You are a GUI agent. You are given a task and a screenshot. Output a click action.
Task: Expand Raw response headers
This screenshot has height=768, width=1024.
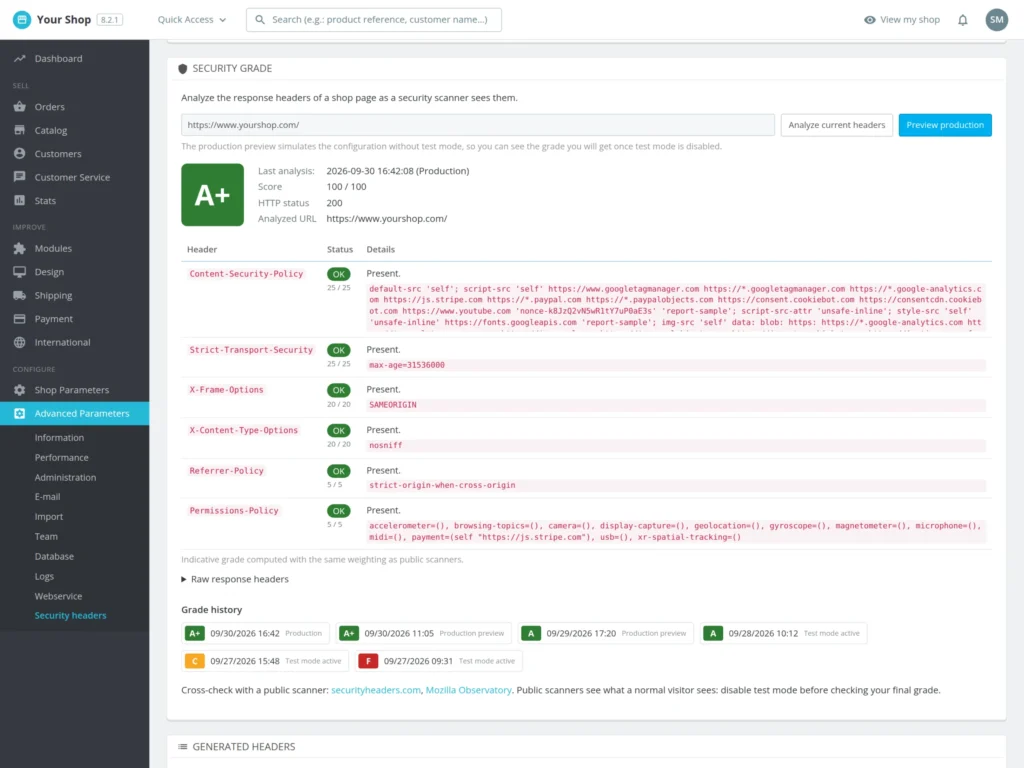[234, 579]
